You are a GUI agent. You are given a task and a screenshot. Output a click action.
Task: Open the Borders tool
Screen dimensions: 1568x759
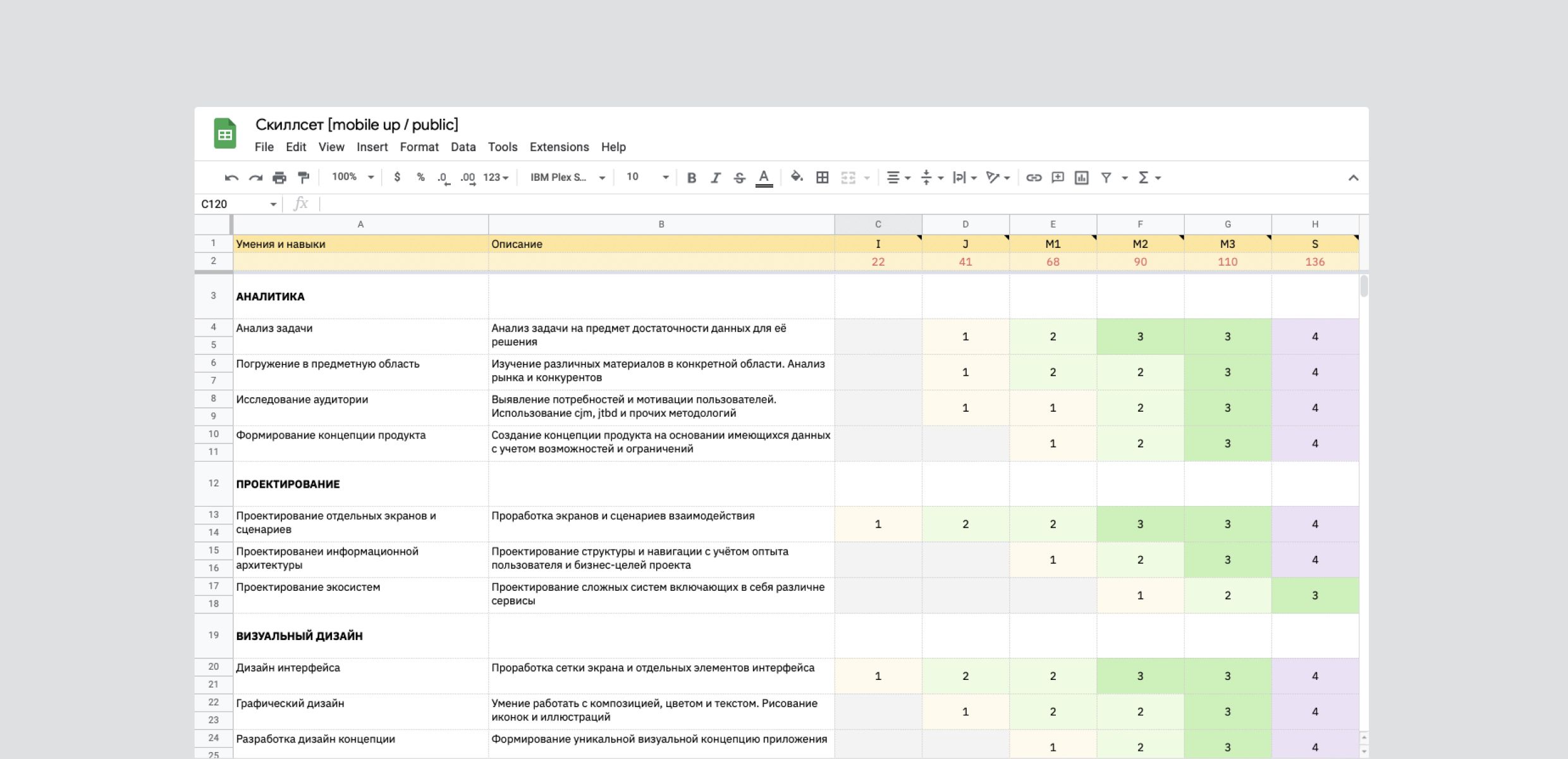coord(822,178)
